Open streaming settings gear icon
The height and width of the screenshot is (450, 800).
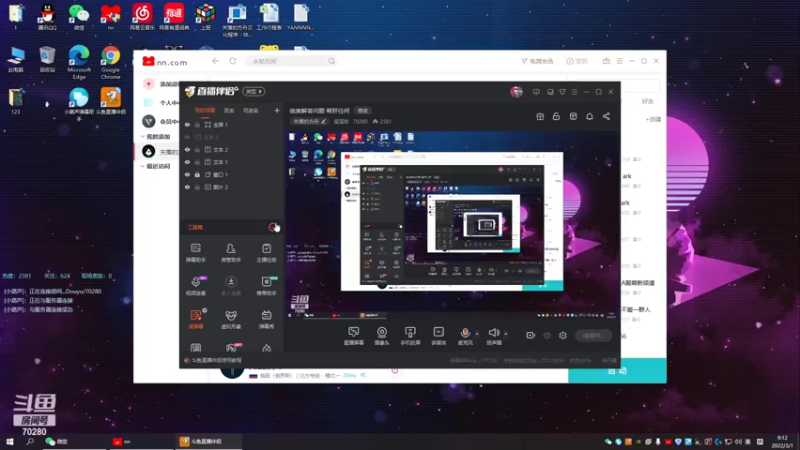[563, 336]
